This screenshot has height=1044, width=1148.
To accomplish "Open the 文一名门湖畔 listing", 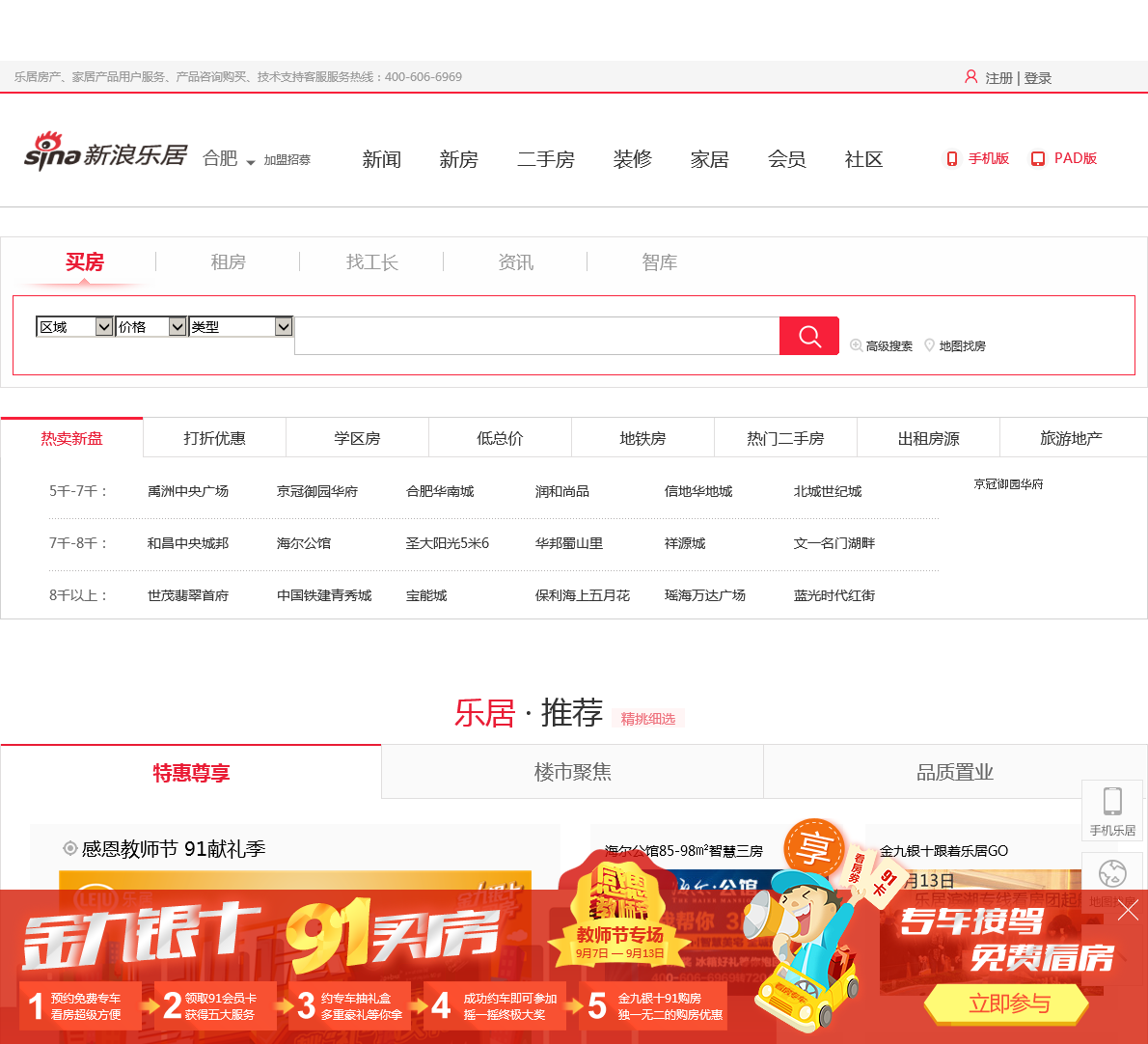I will pos(834,543).
